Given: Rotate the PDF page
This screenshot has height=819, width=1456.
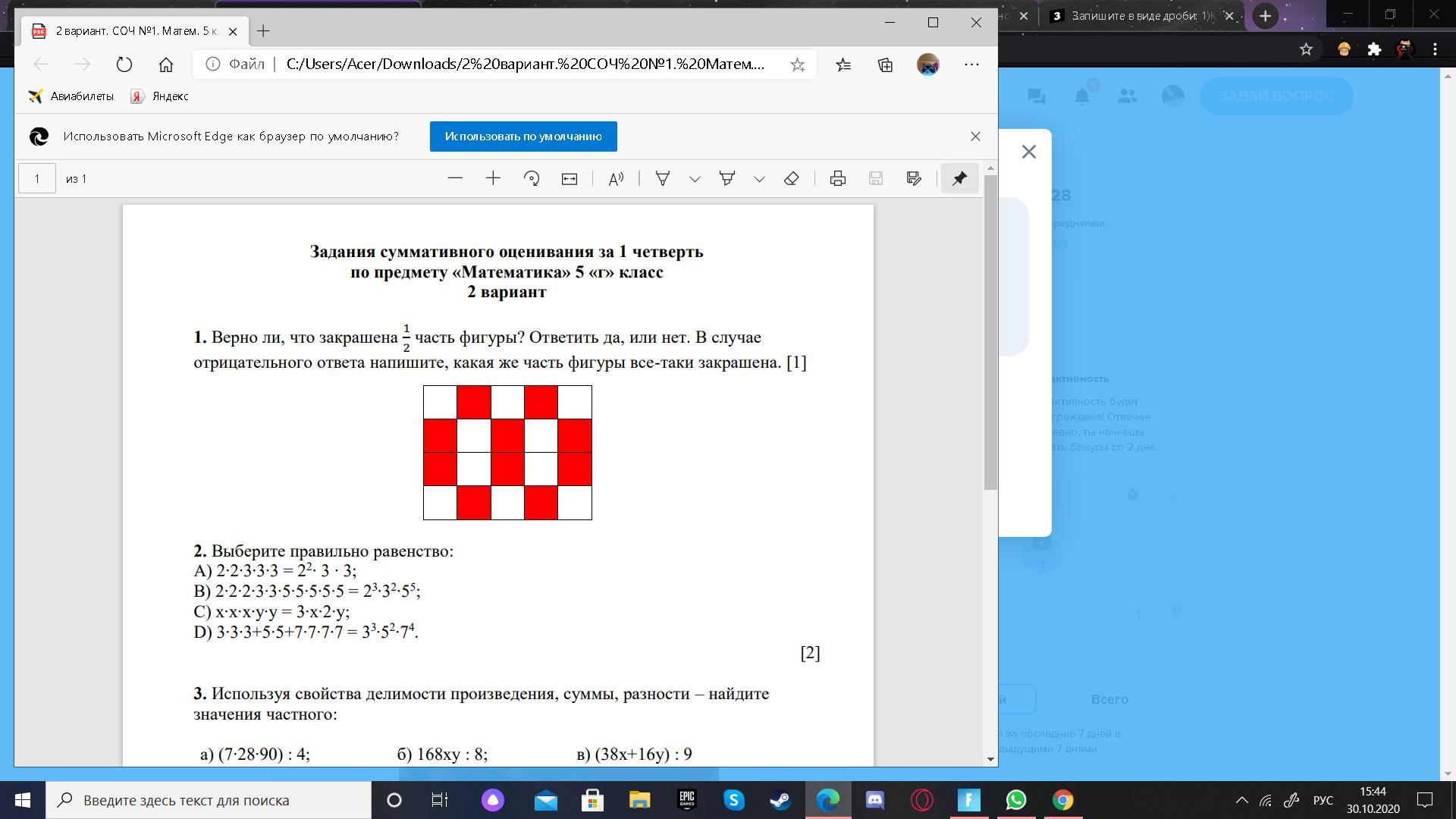Looking at the screenshot, I should [532, 179].
